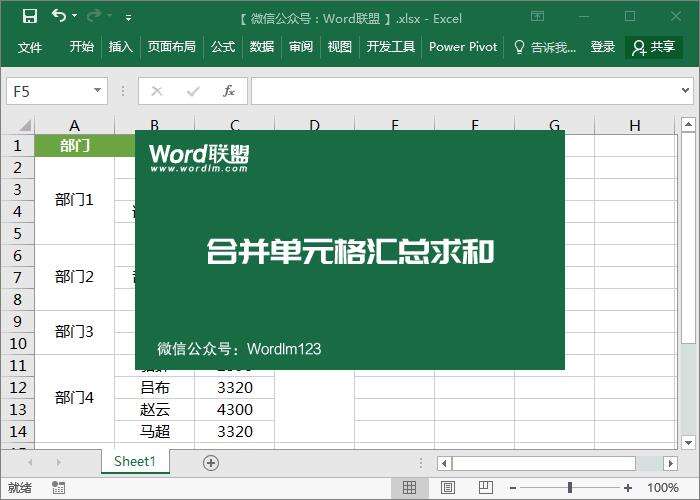
Task: Open the Customize Quick Access Toolbar dropdown
Action: tap(128, 17)
